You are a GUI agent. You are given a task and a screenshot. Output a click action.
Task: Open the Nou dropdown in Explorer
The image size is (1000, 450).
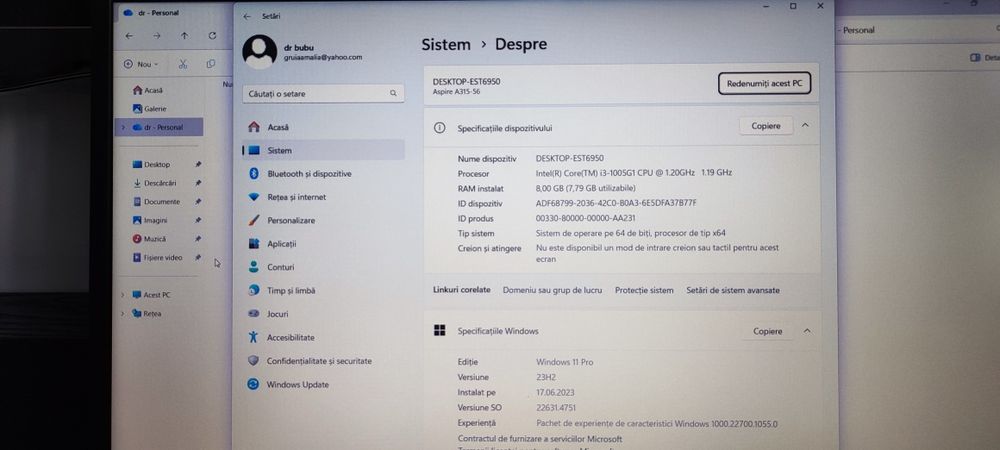pos(142,64)
